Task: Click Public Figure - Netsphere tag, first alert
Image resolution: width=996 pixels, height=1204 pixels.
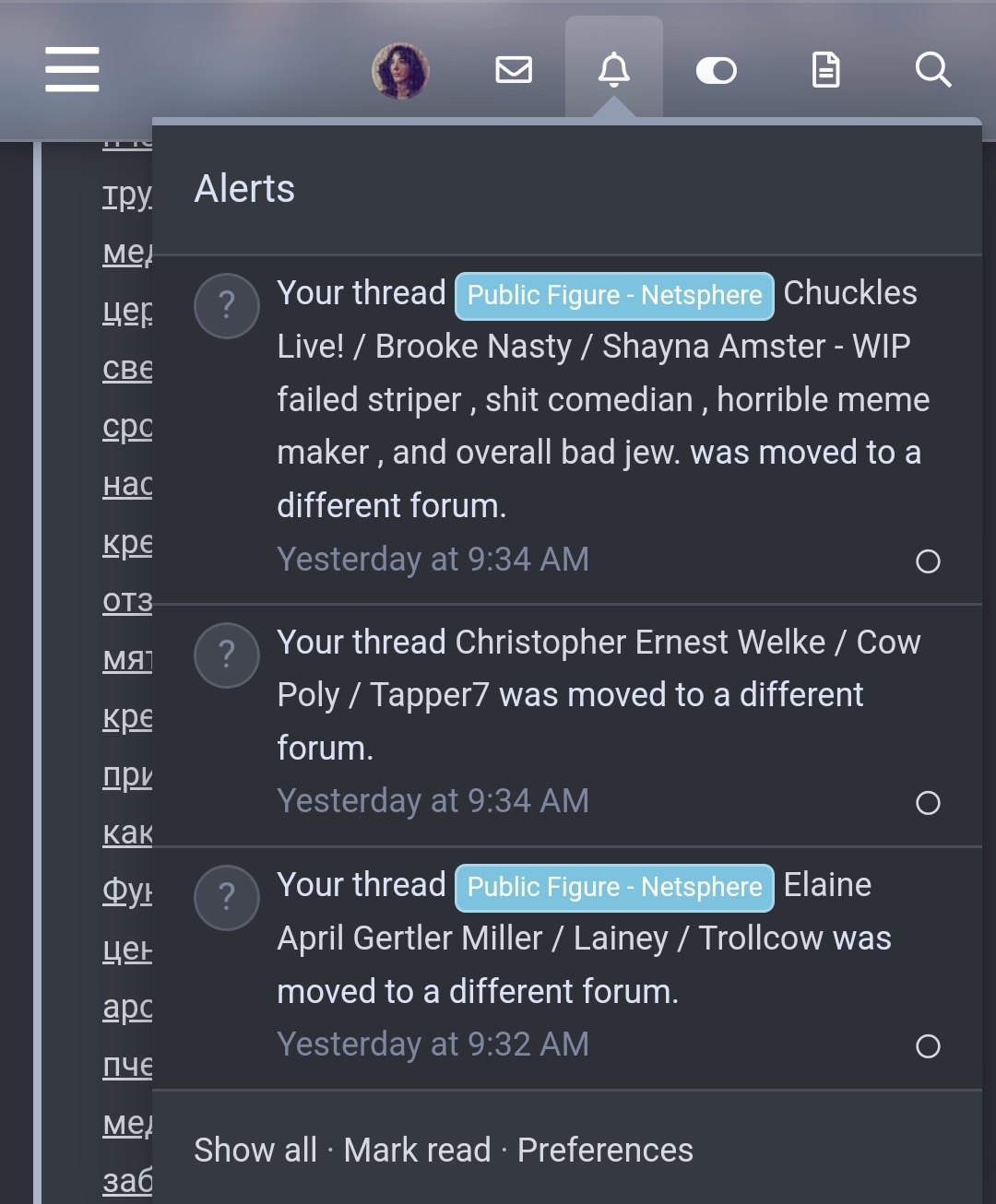Action: click(614, 296)
